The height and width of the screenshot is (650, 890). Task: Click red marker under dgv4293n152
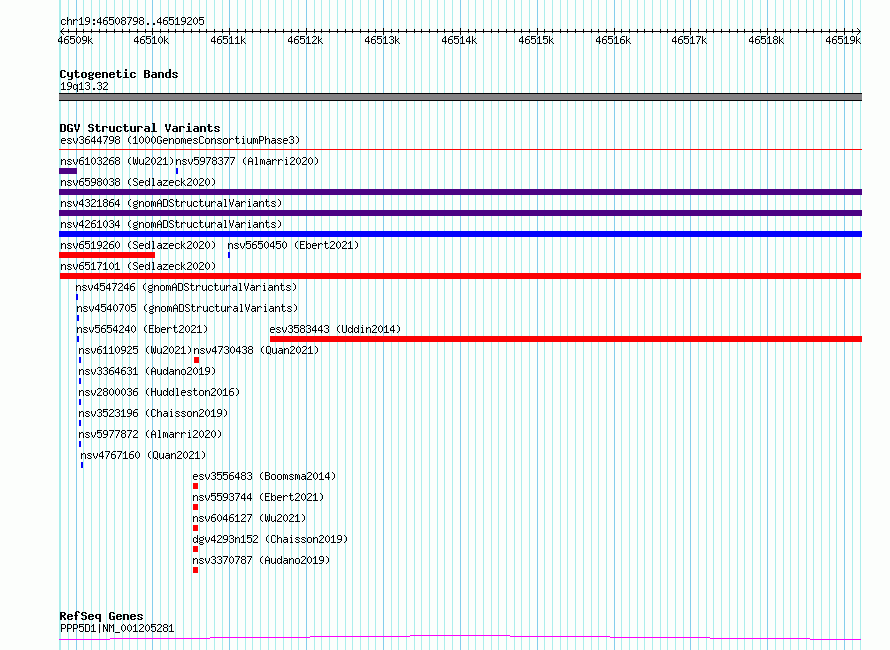click(x=195, y=549)
